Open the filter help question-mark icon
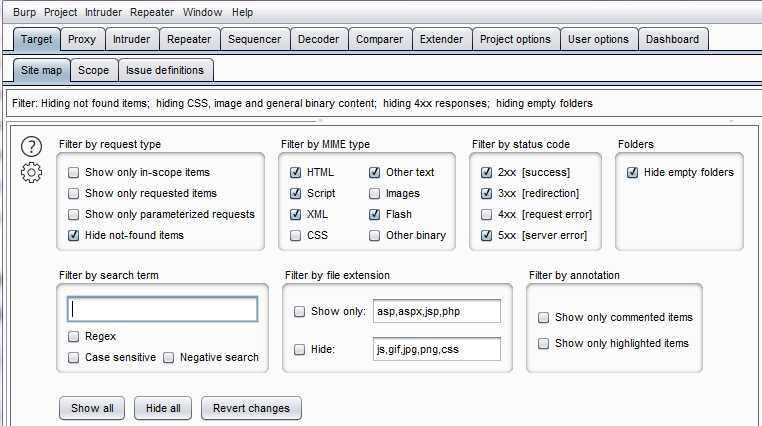The height and width of the screenshot is (426, 762). click(32, 146)
